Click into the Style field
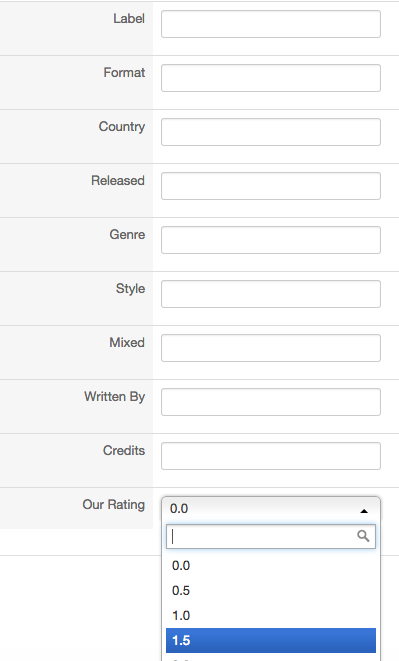 [271, 294]
